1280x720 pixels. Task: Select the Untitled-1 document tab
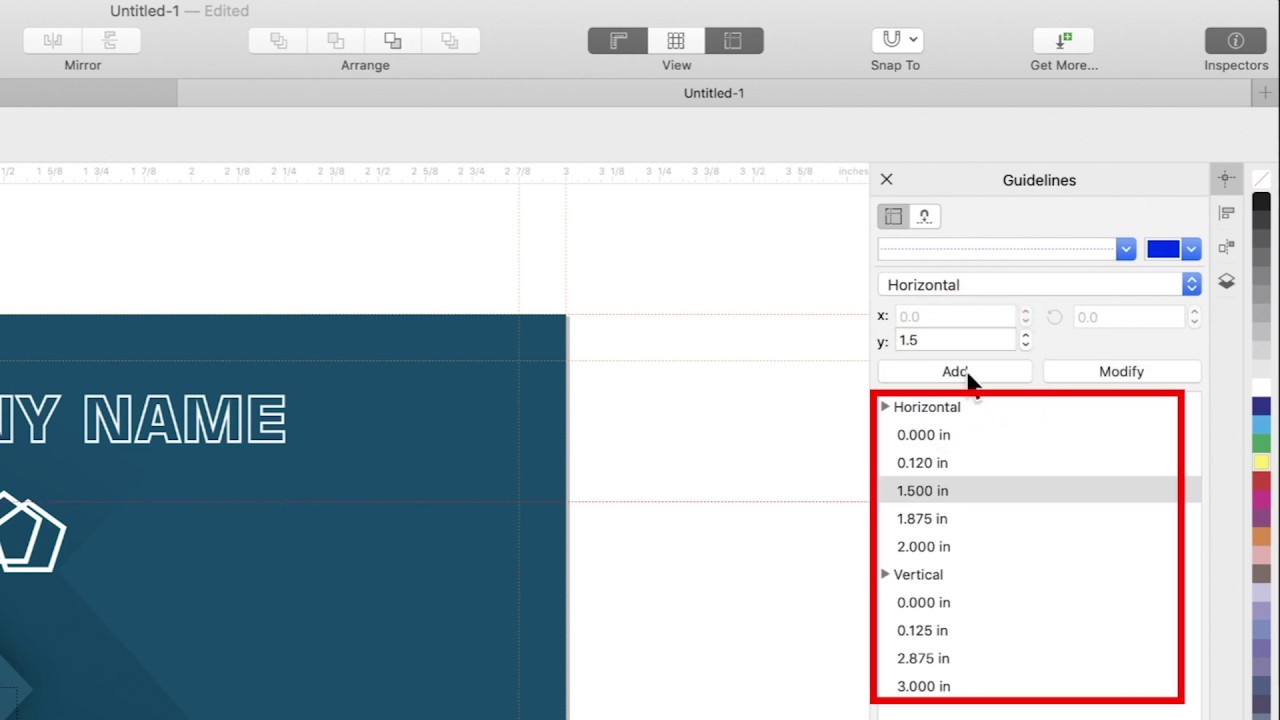(x=714, y=93)
